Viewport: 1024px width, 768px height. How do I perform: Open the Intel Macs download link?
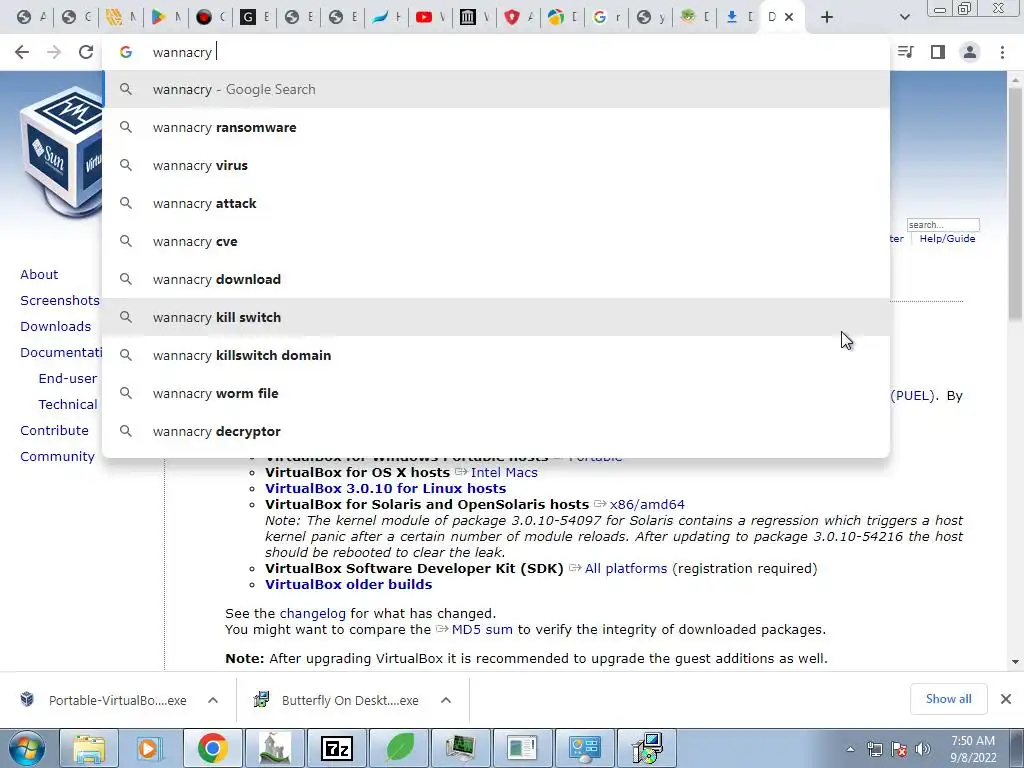tap(504, 472)
